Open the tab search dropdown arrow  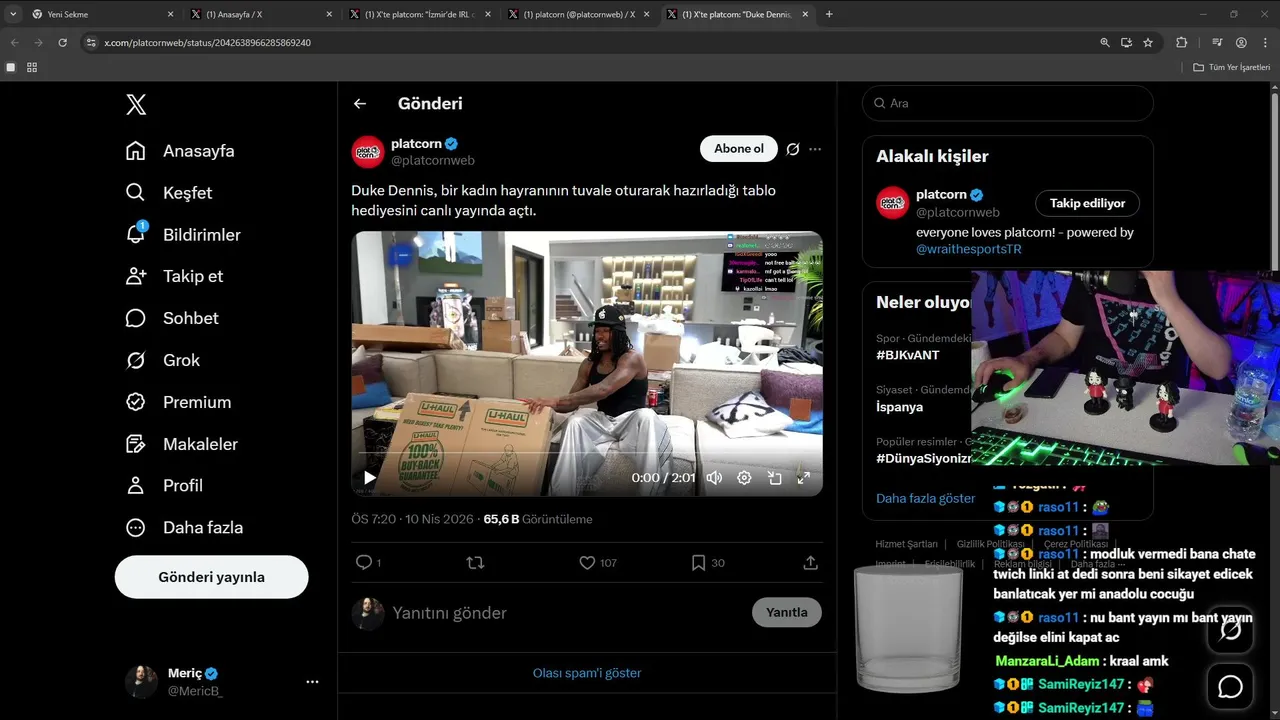(x=13, y=14)
